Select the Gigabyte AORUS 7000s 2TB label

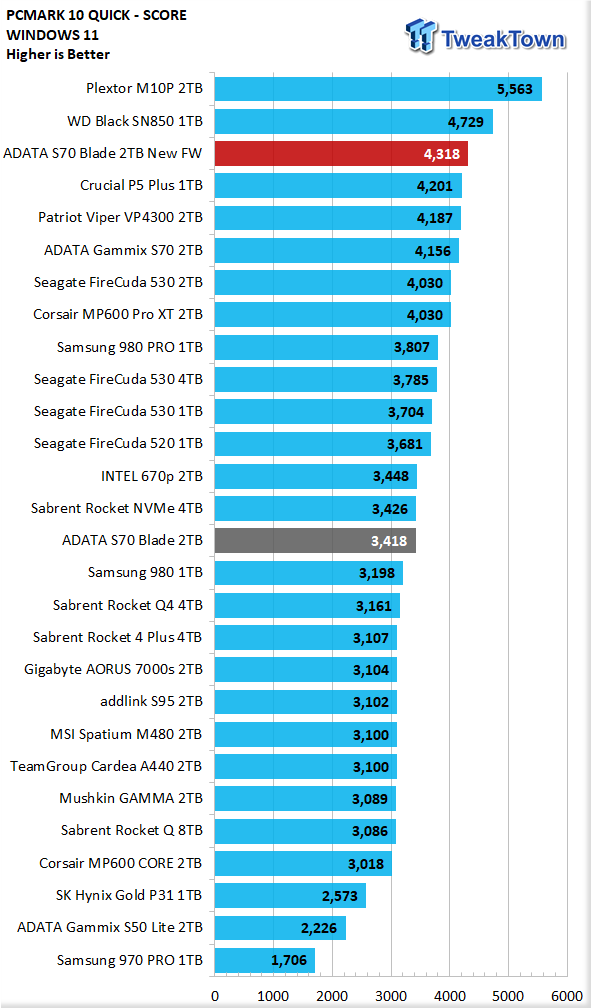point(113,669)
